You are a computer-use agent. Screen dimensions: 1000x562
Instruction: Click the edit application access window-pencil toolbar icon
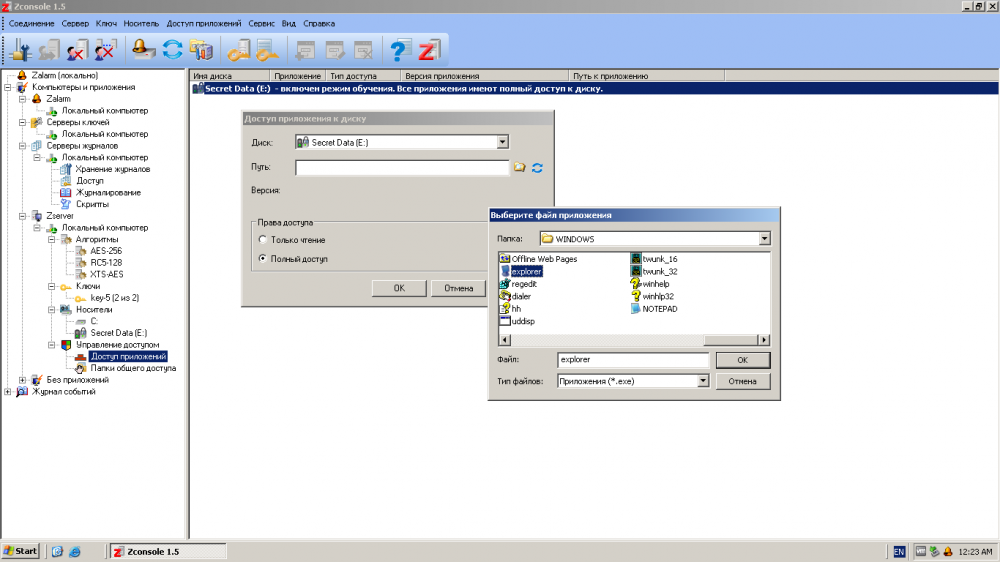point(334,50)
